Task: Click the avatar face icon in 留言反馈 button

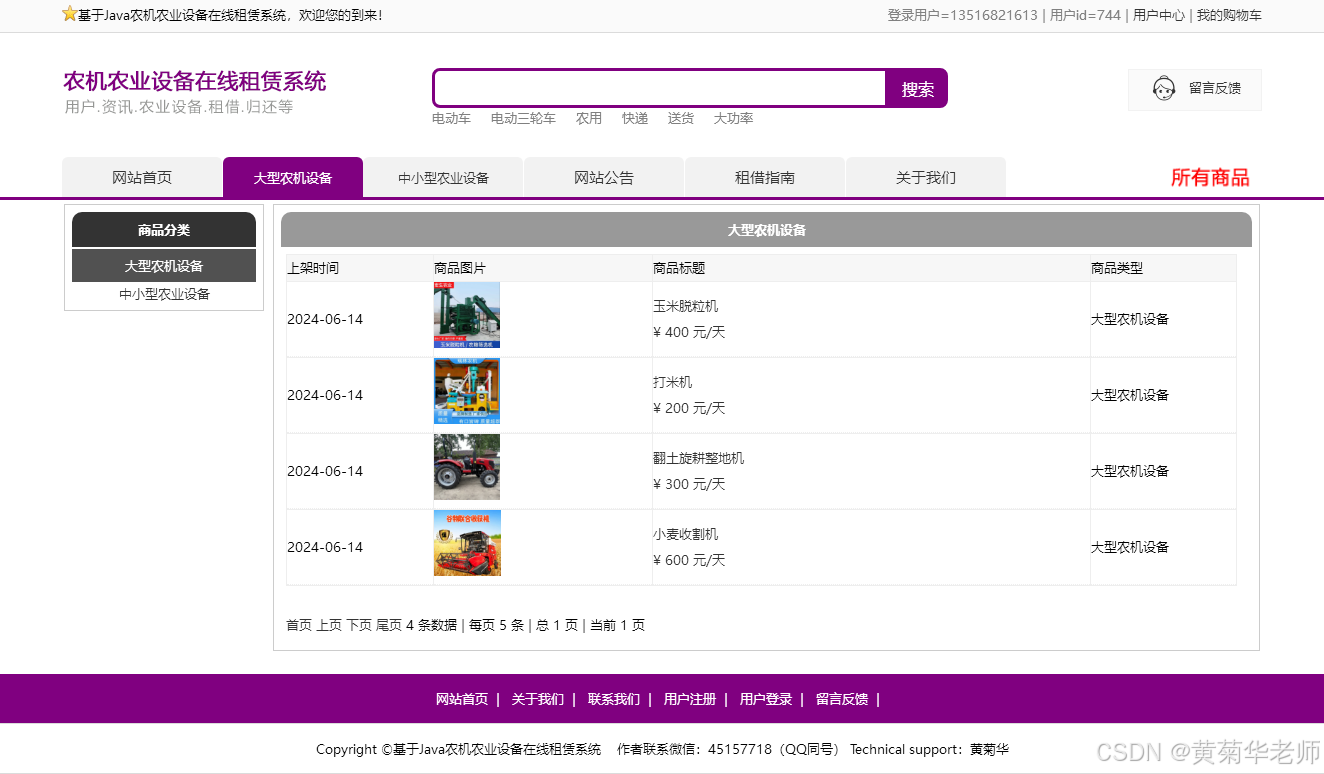Action: pos(1163,88)
